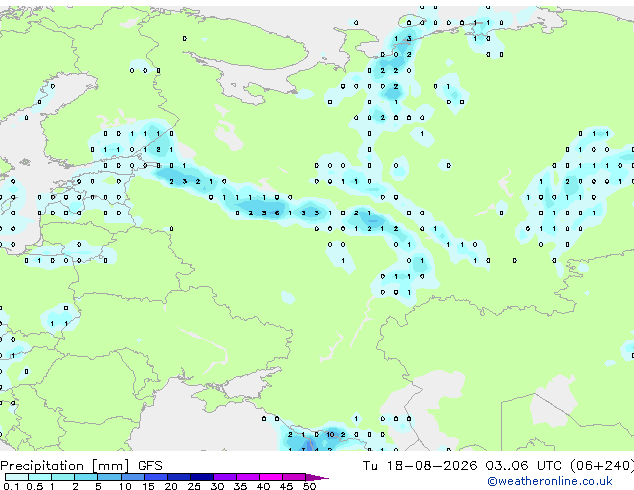Pick the legend swatch between 10 and 15
Screen dimensions: 634x490
click(132, 477)
